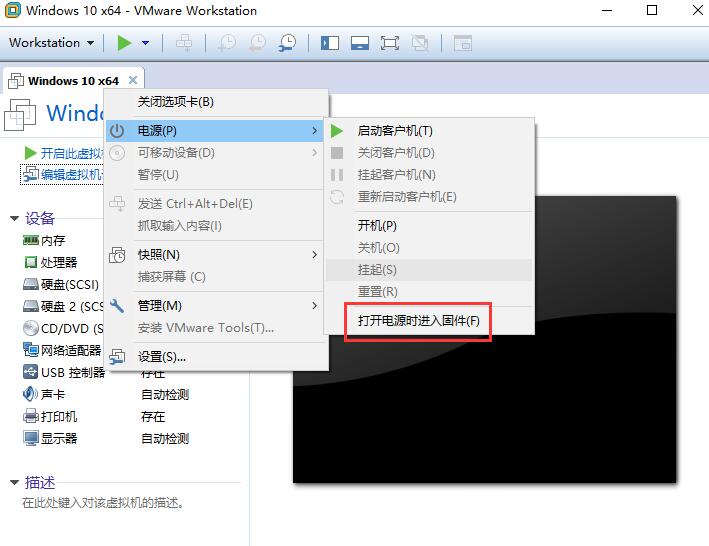Expand the 管理(M) submenu arrow
This screenshot has width=709, height=546.
point(315,306)
